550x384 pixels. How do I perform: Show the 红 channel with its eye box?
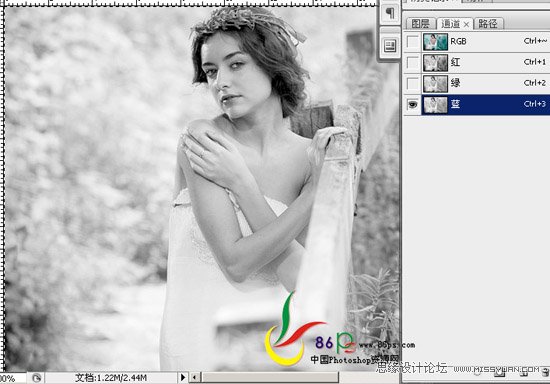(x=413, y=63)
